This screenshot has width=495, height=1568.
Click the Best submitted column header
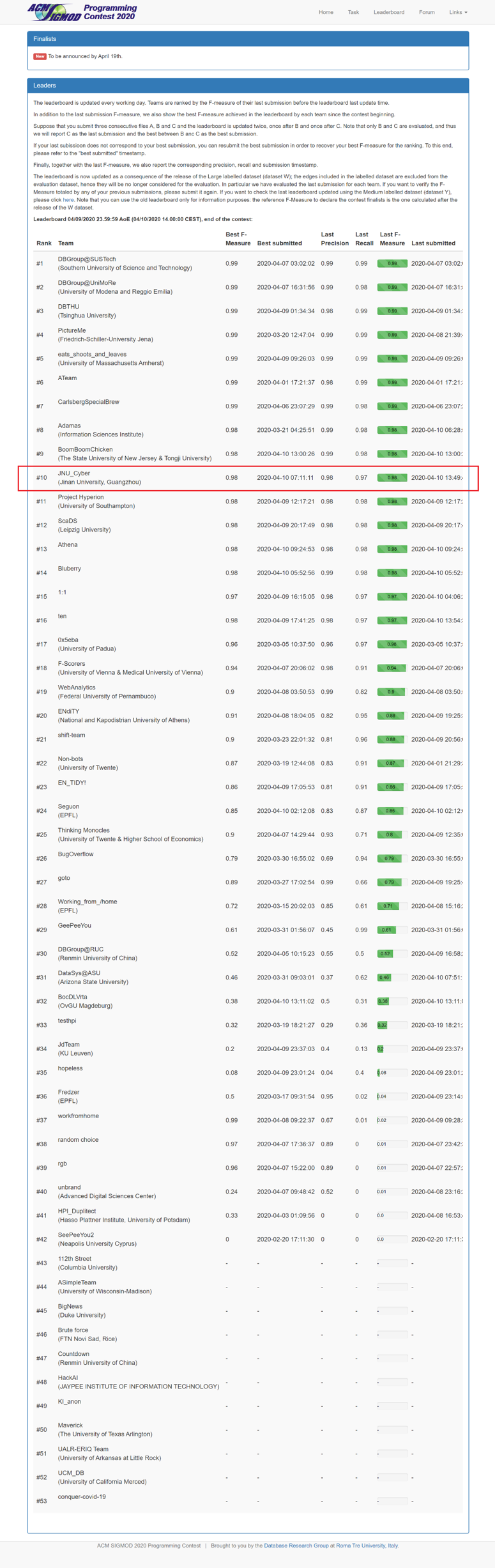point(280,243)
